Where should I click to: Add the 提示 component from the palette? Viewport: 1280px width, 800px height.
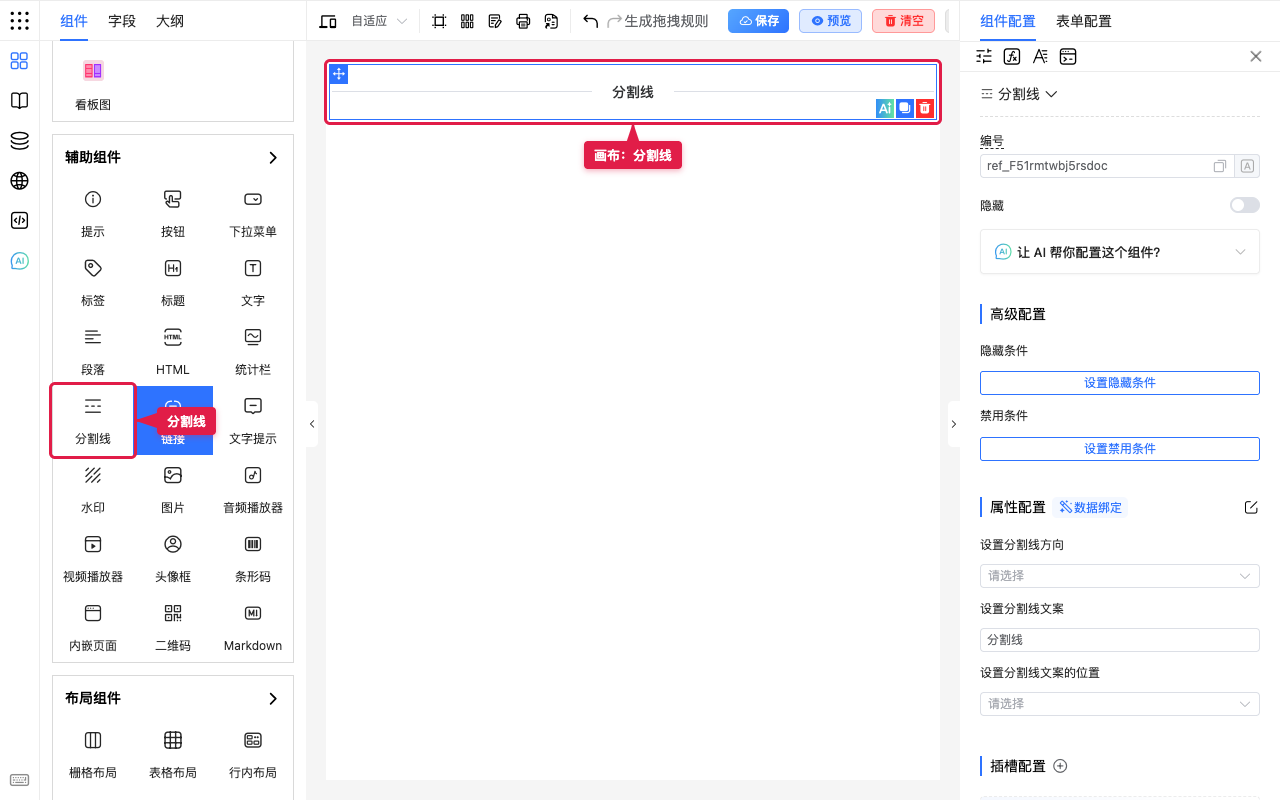[93, 212]
